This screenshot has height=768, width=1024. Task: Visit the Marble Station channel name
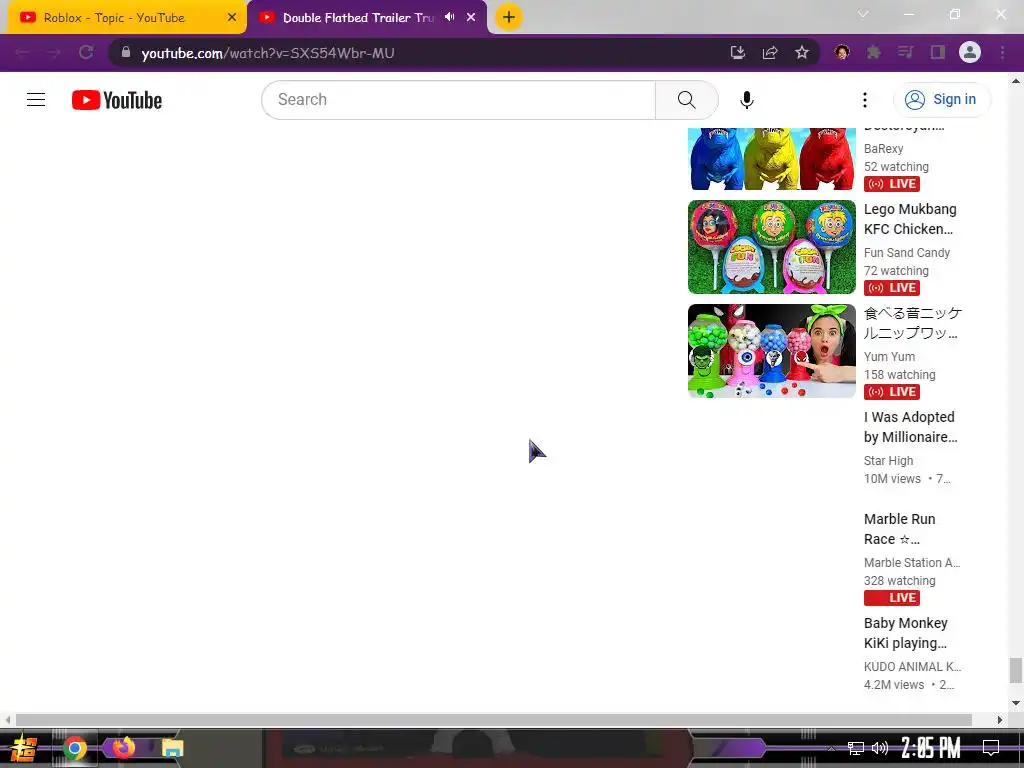coord(912,562)
